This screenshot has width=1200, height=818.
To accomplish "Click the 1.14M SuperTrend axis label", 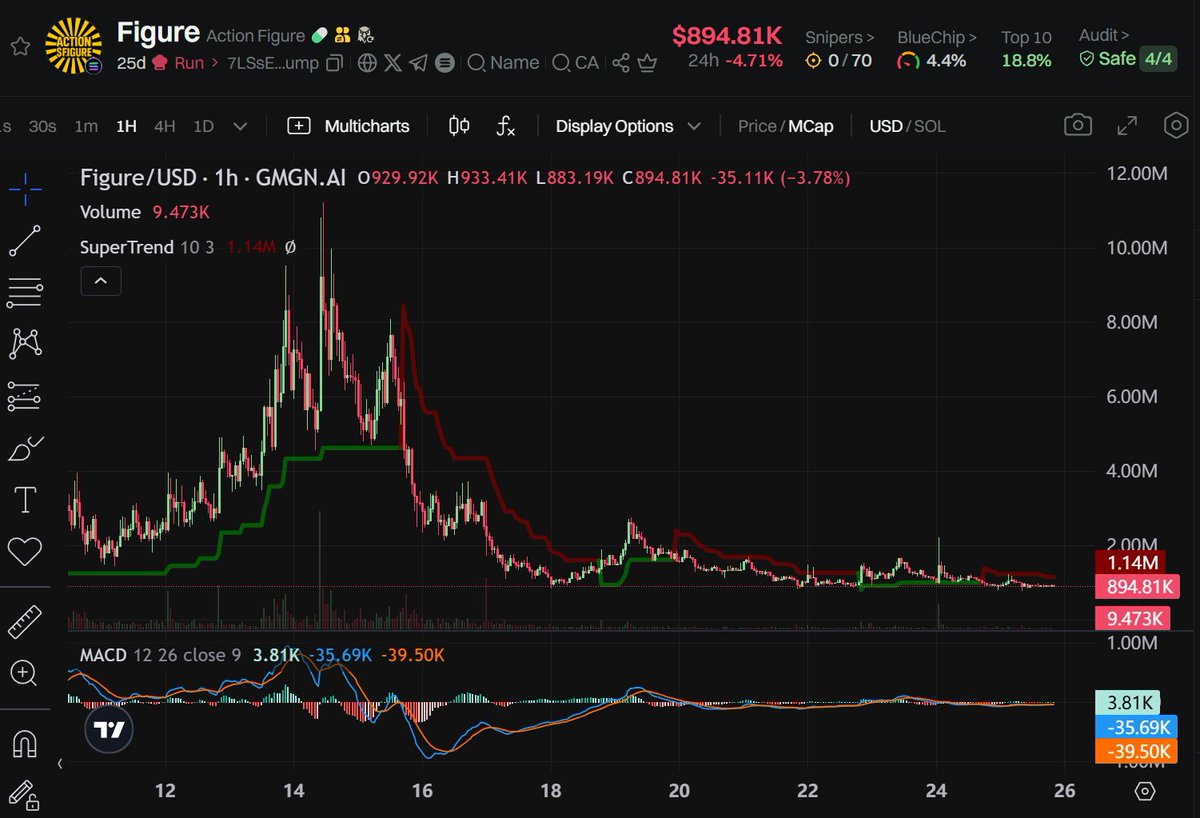I will [x=1132, y=563].
